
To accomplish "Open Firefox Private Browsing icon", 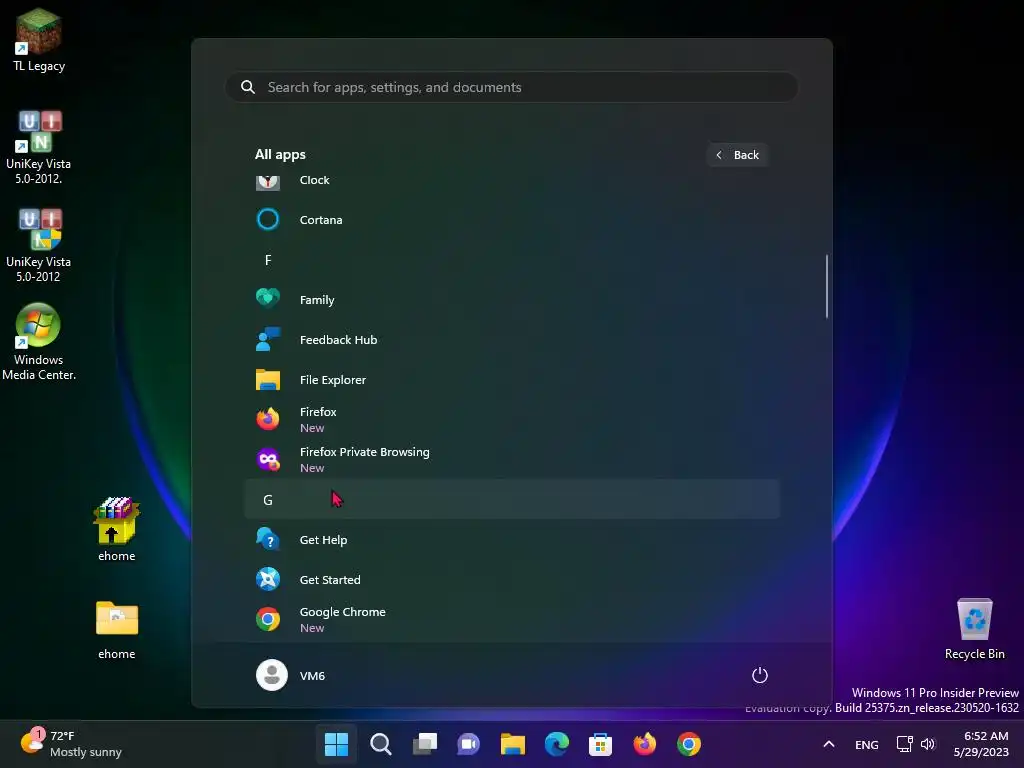I will [268, 460].
